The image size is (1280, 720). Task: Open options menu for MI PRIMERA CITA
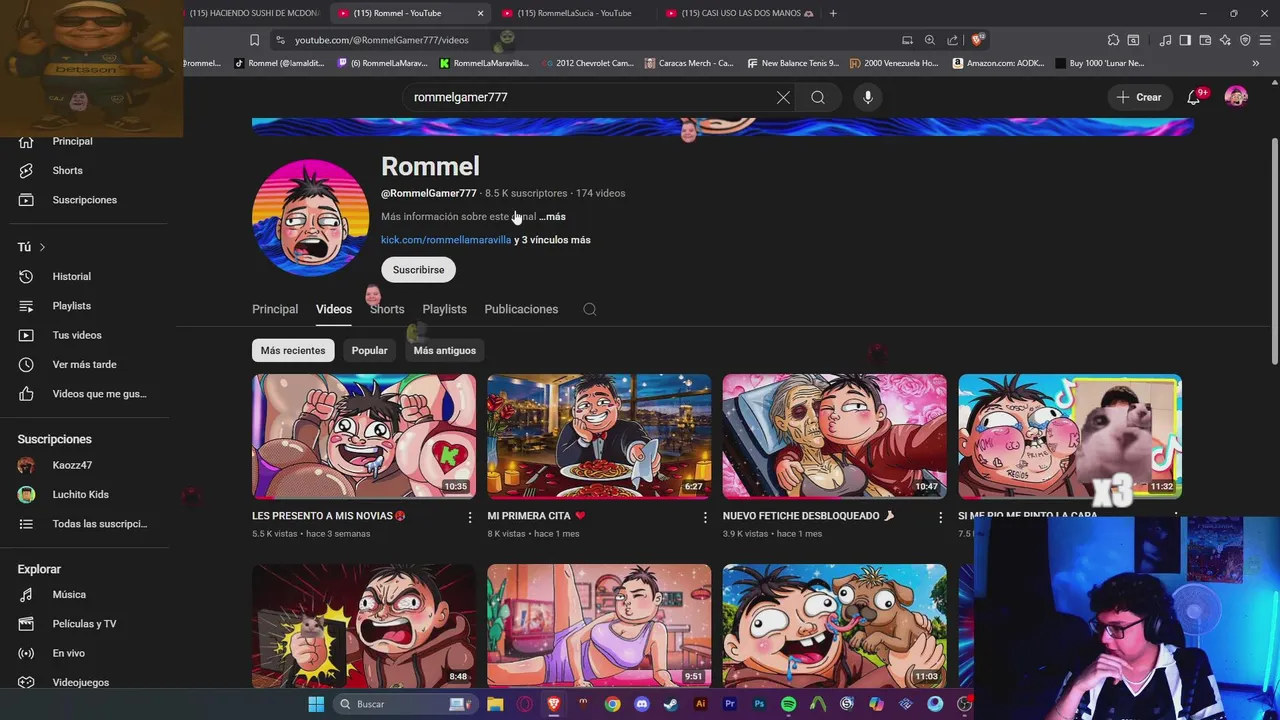pos(705,517)
